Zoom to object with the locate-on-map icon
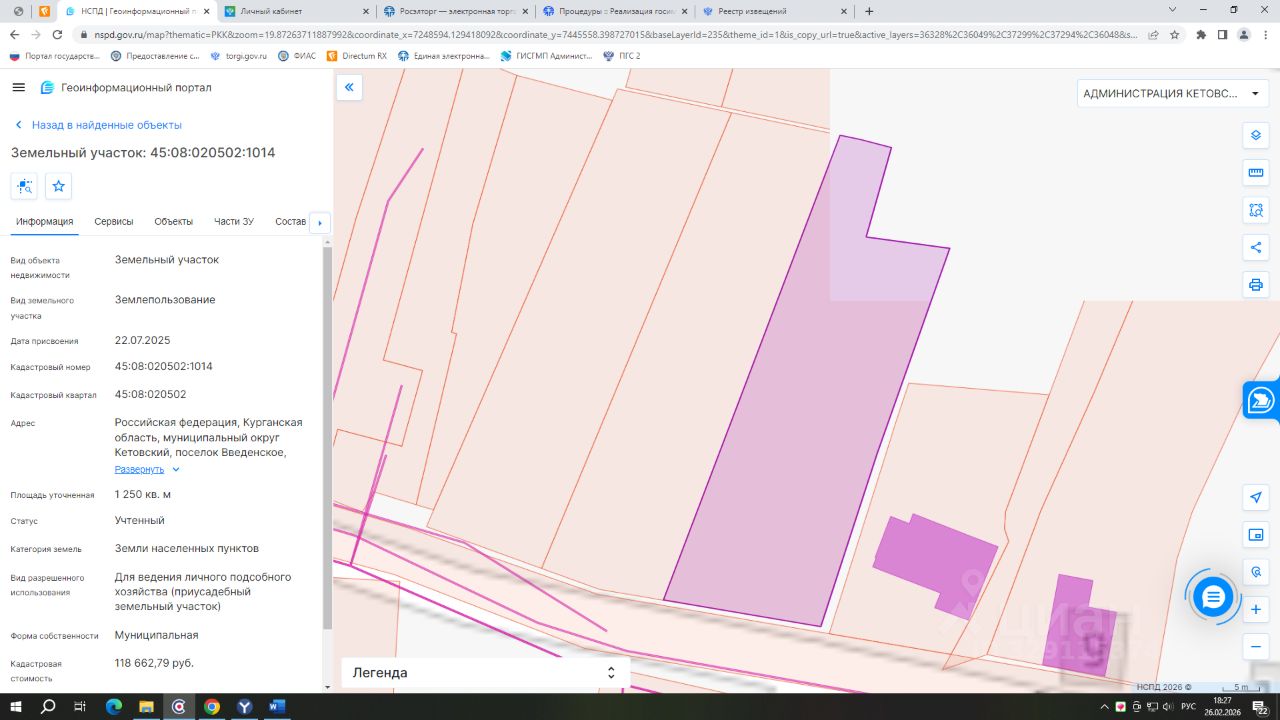Image resolution: width=1280 pixels, height=720 pixels. [24, 186]
